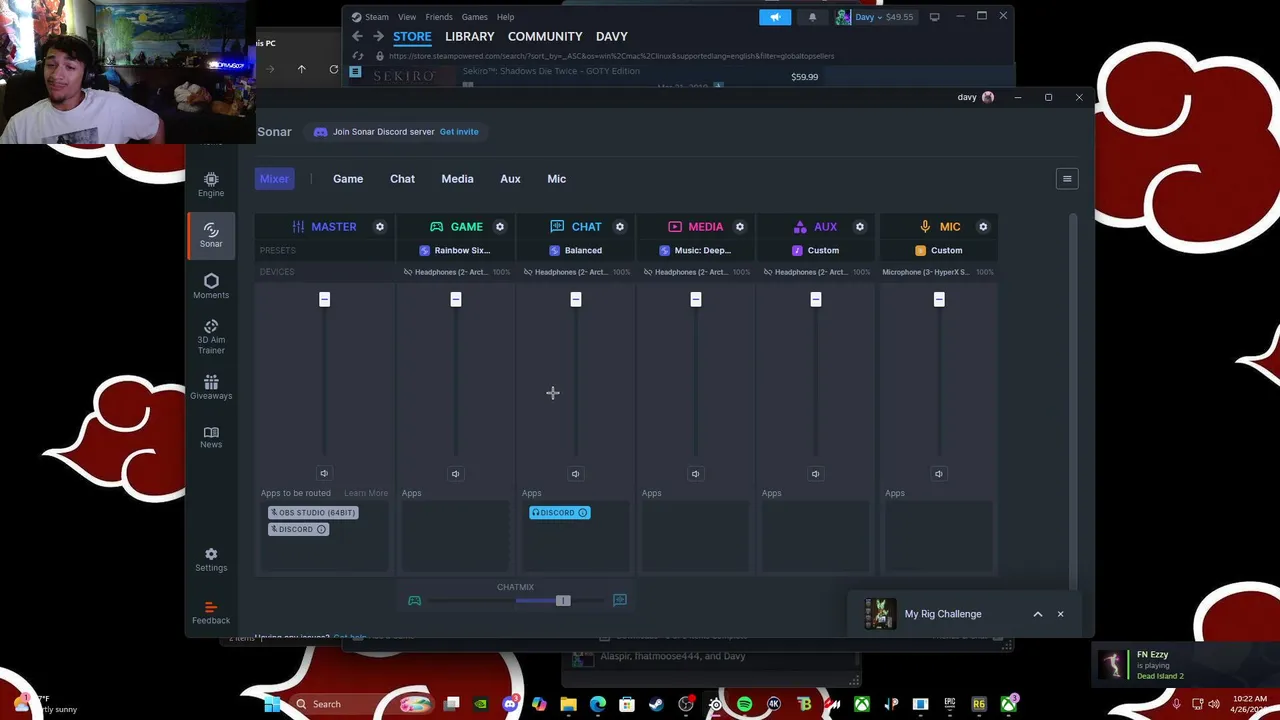This screenshot has height=720, width=1280.
Task: Open Steam LIBRARY tab
Action: click(469, 36)
